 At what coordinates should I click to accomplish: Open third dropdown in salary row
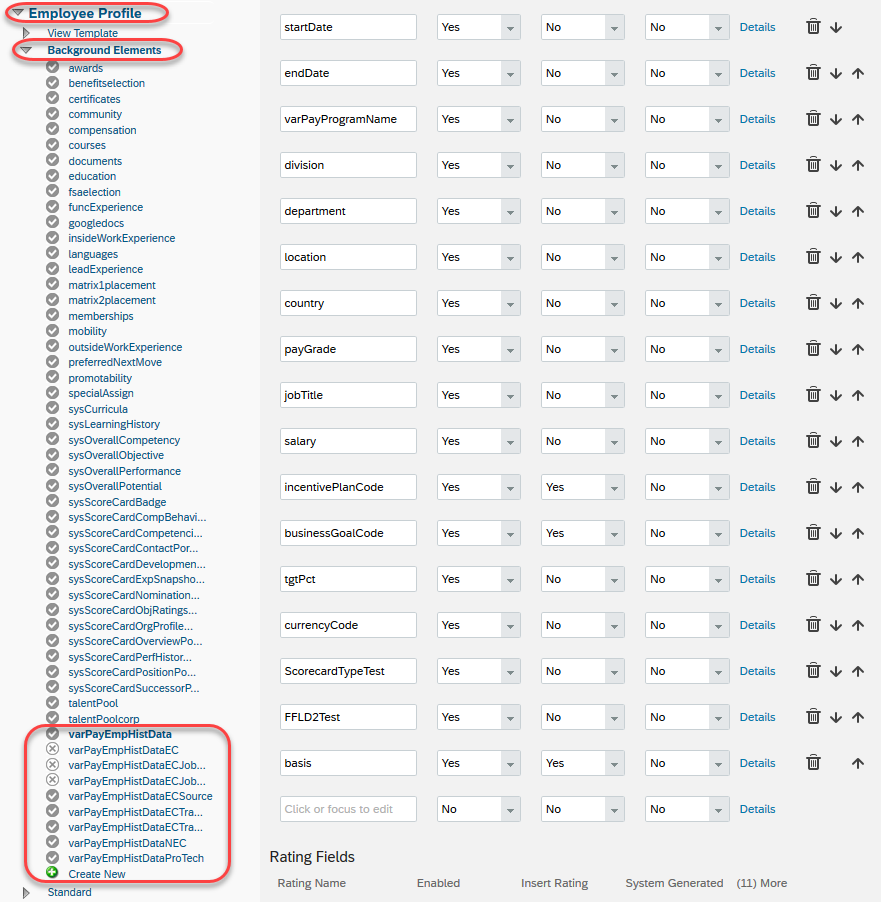coord(687,441)
